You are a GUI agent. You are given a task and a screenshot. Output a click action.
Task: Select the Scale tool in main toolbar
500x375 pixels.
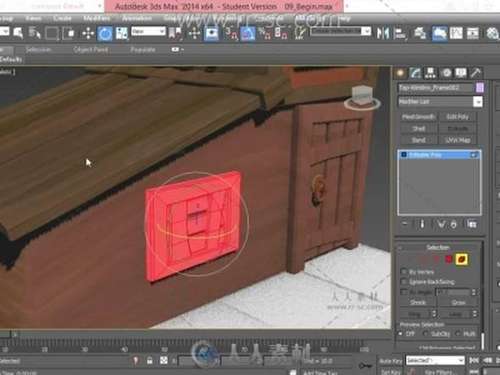pyautogui.click(x=122, y=34)
